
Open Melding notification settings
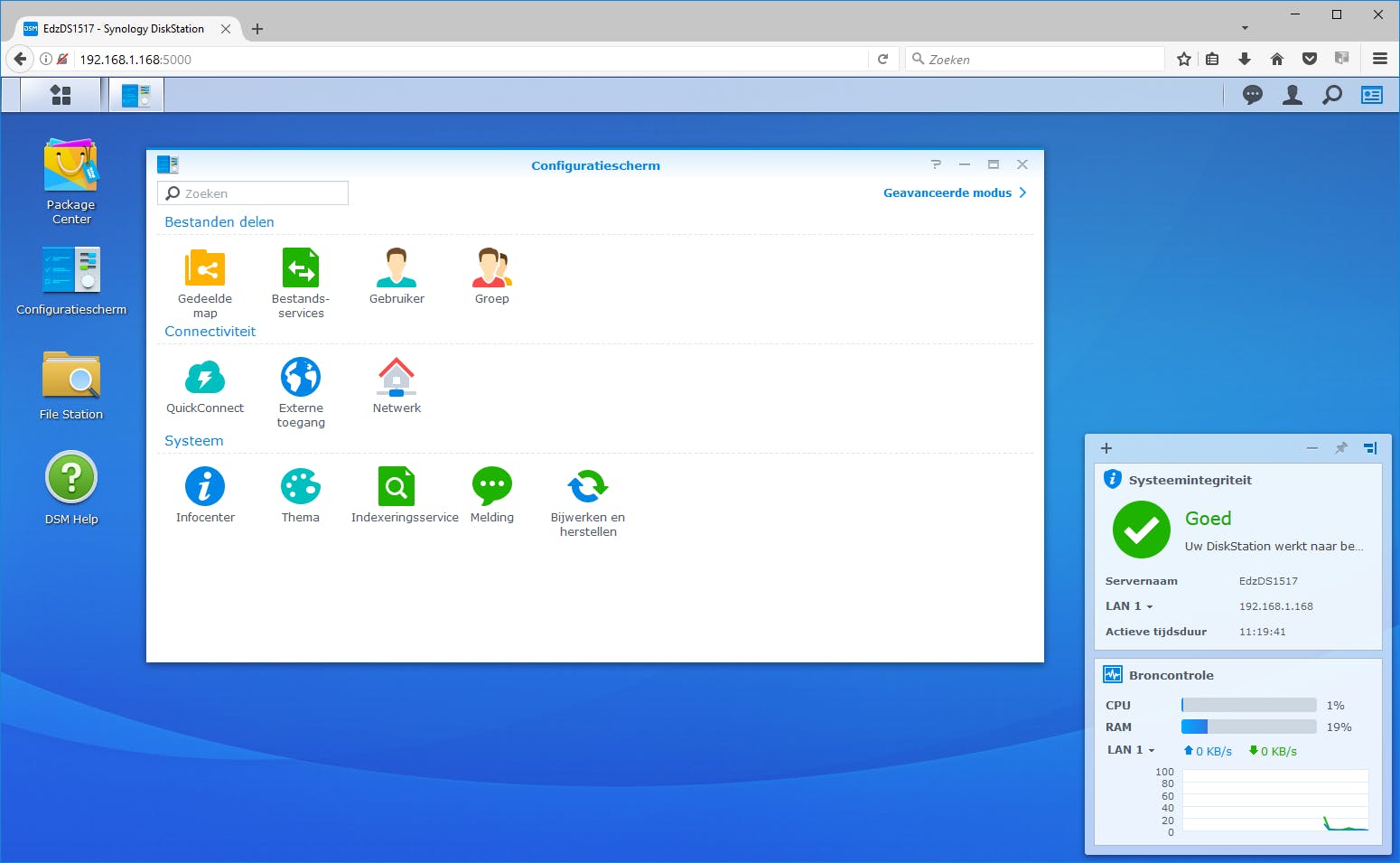[x=492, y=495]
